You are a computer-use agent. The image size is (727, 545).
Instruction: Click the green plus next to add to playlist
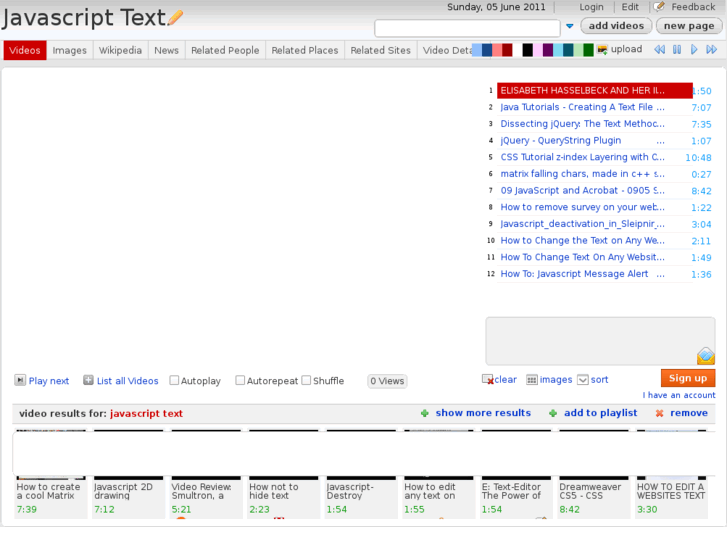click(x=553, y=413)
